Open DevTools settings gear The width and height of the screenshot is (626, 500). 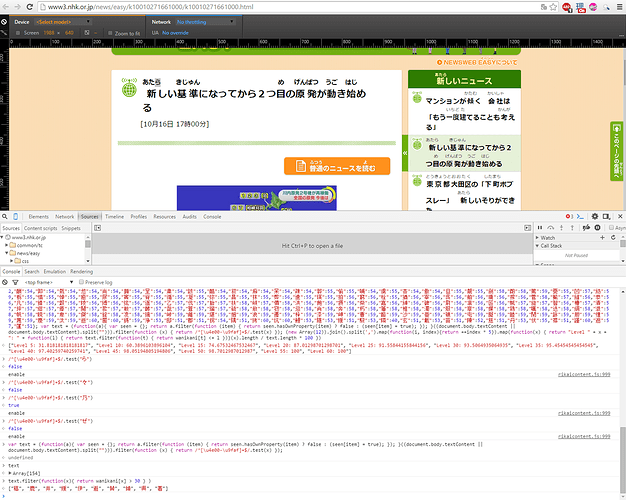(595, 216)
